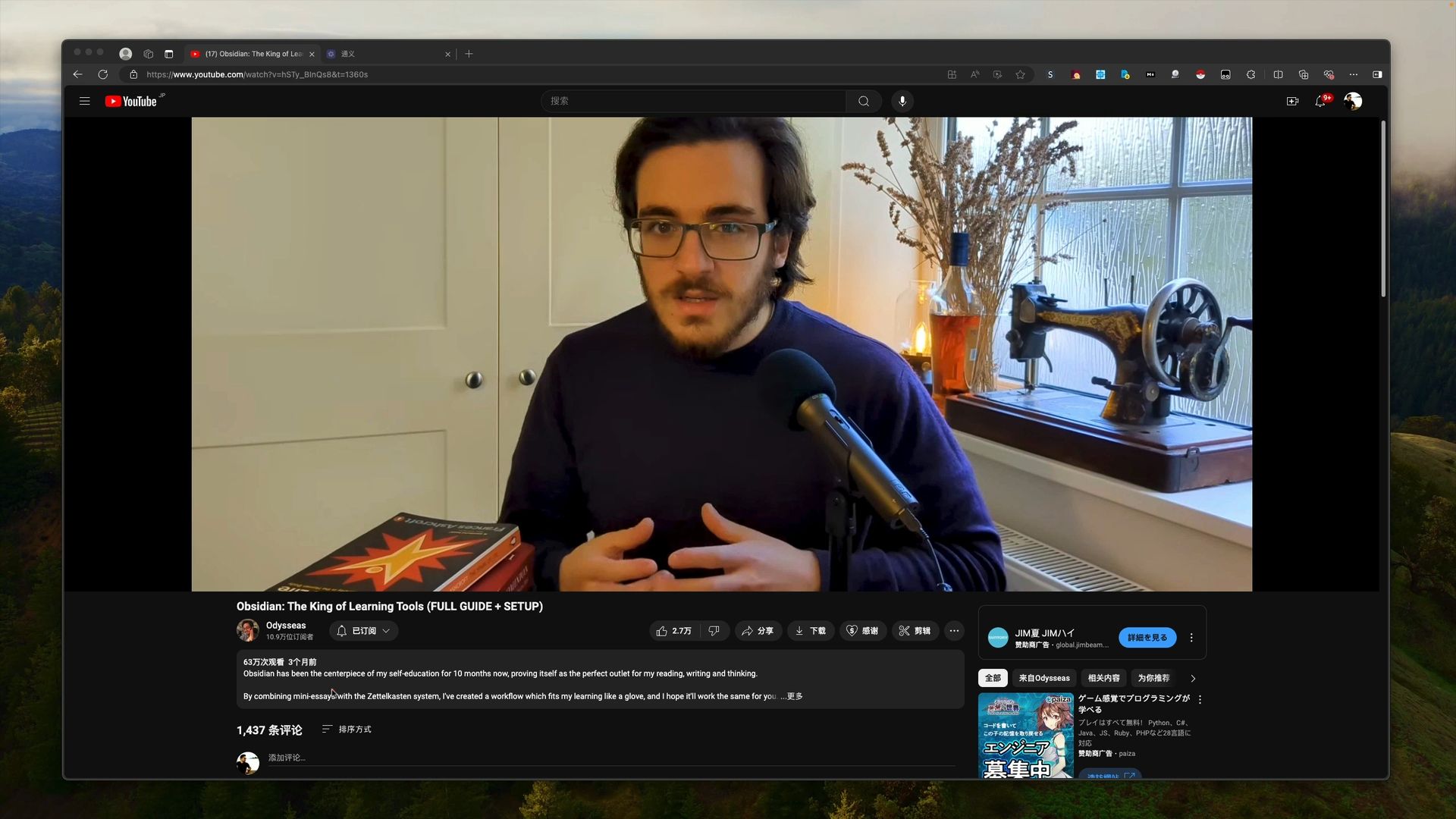Click the paiza ad title ゲーム感覚でプログラミング
This screenshot has width=1456, height=819.
coord(1134,704)
